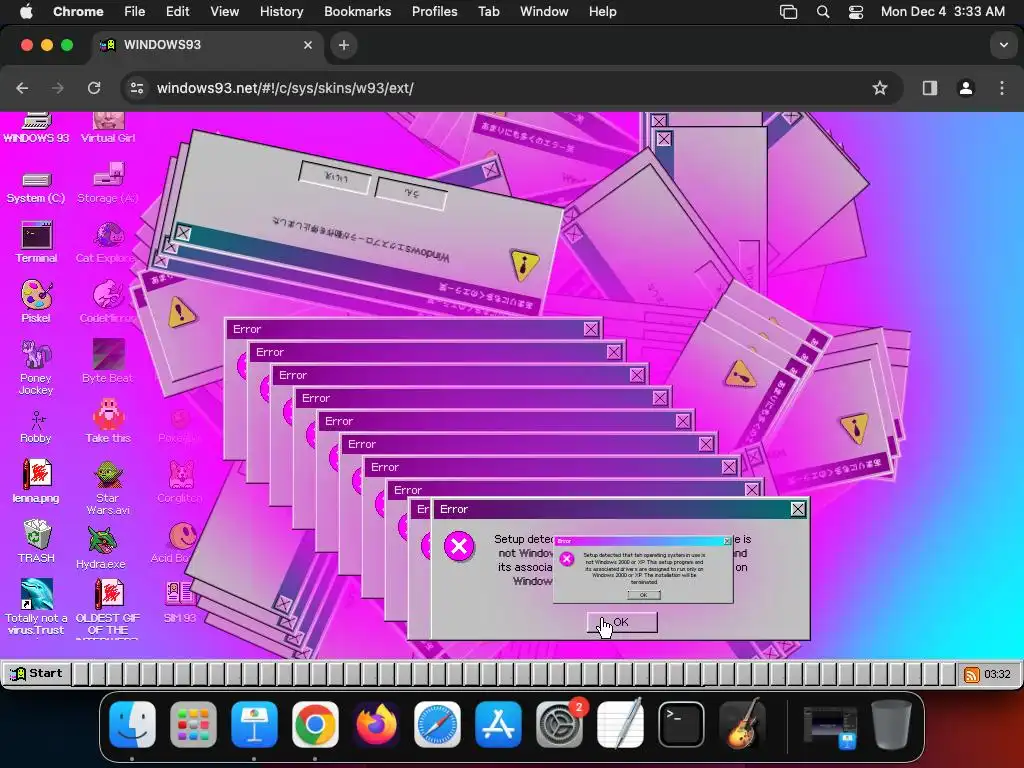The height and width of the screenshot is (768, 1024).
Task: Open the System (C:) drive icon
Action: (36, 186)
